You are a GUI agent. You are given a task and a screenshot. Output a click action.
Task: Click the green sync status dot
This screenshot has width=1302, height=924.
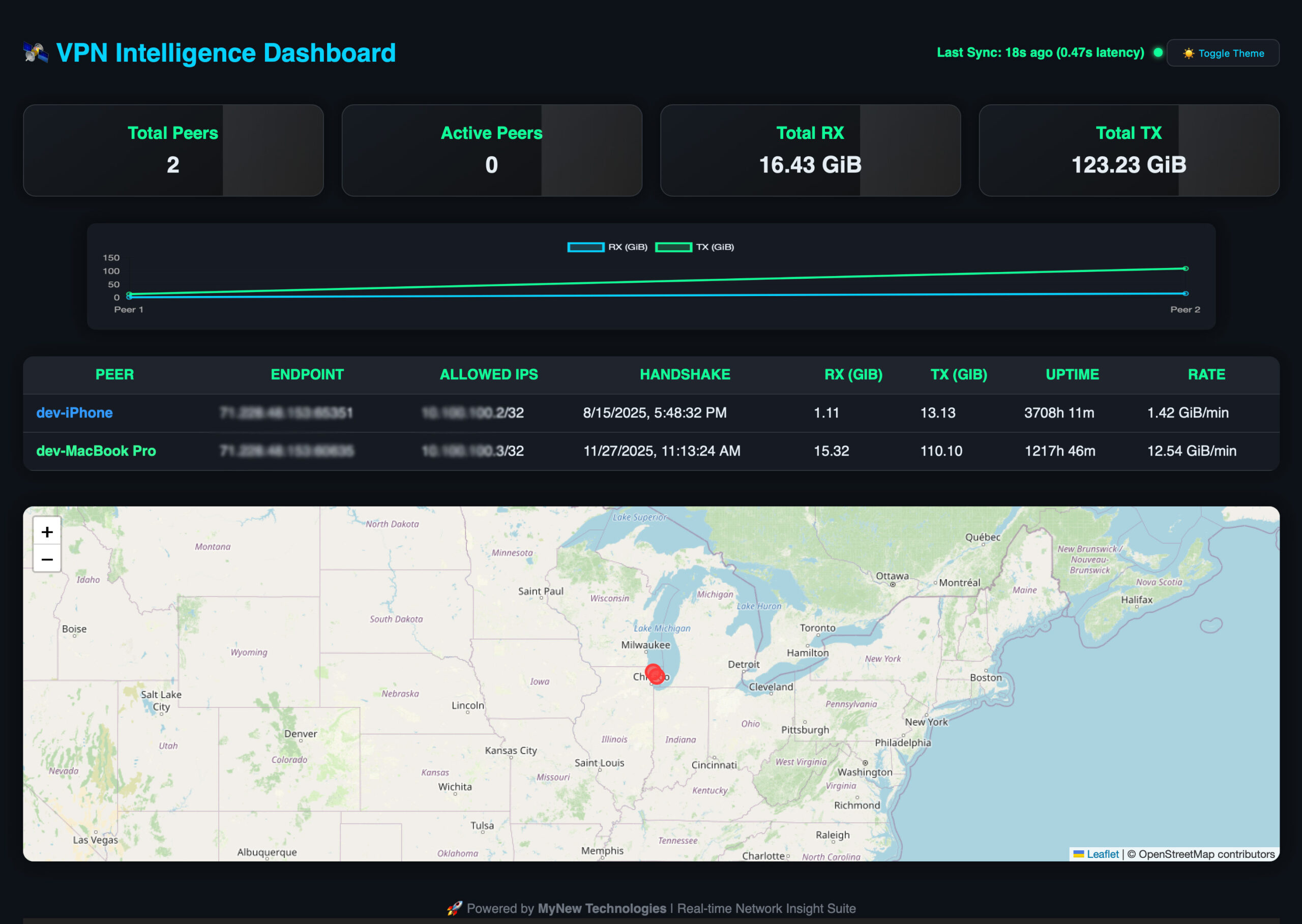click(1158, 53)
